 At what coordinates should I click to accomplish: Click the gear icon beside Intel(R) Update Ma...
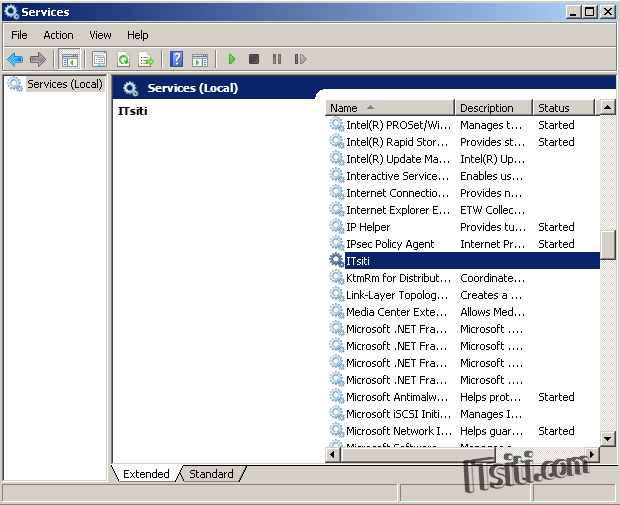pos(336,158)
